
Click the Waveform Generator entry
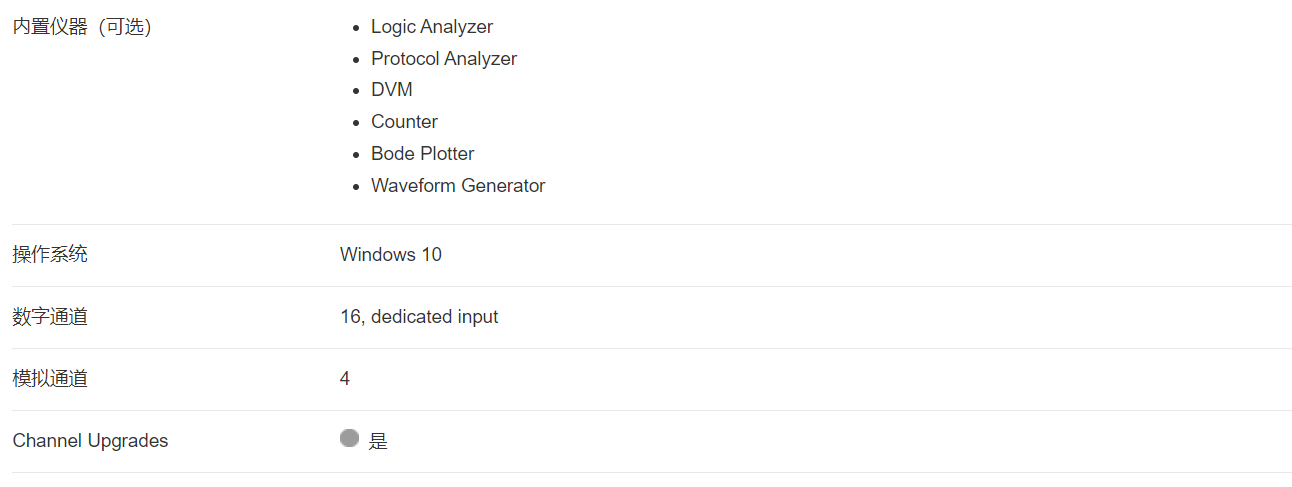coord(458,186)
